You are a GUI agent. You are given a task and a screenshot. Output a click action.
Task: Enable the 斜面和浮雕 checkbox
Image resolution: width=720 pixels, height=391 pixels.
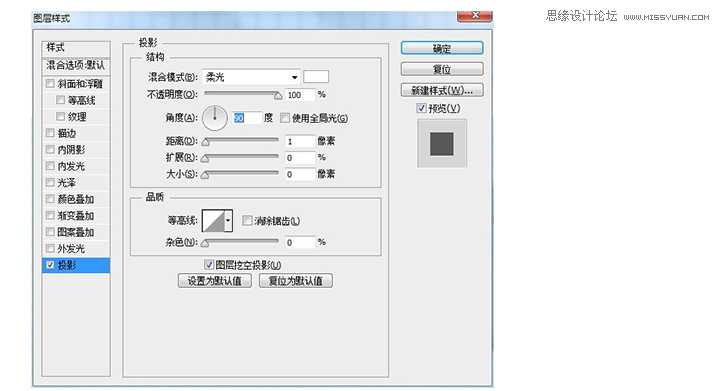[x=50, y=84]
